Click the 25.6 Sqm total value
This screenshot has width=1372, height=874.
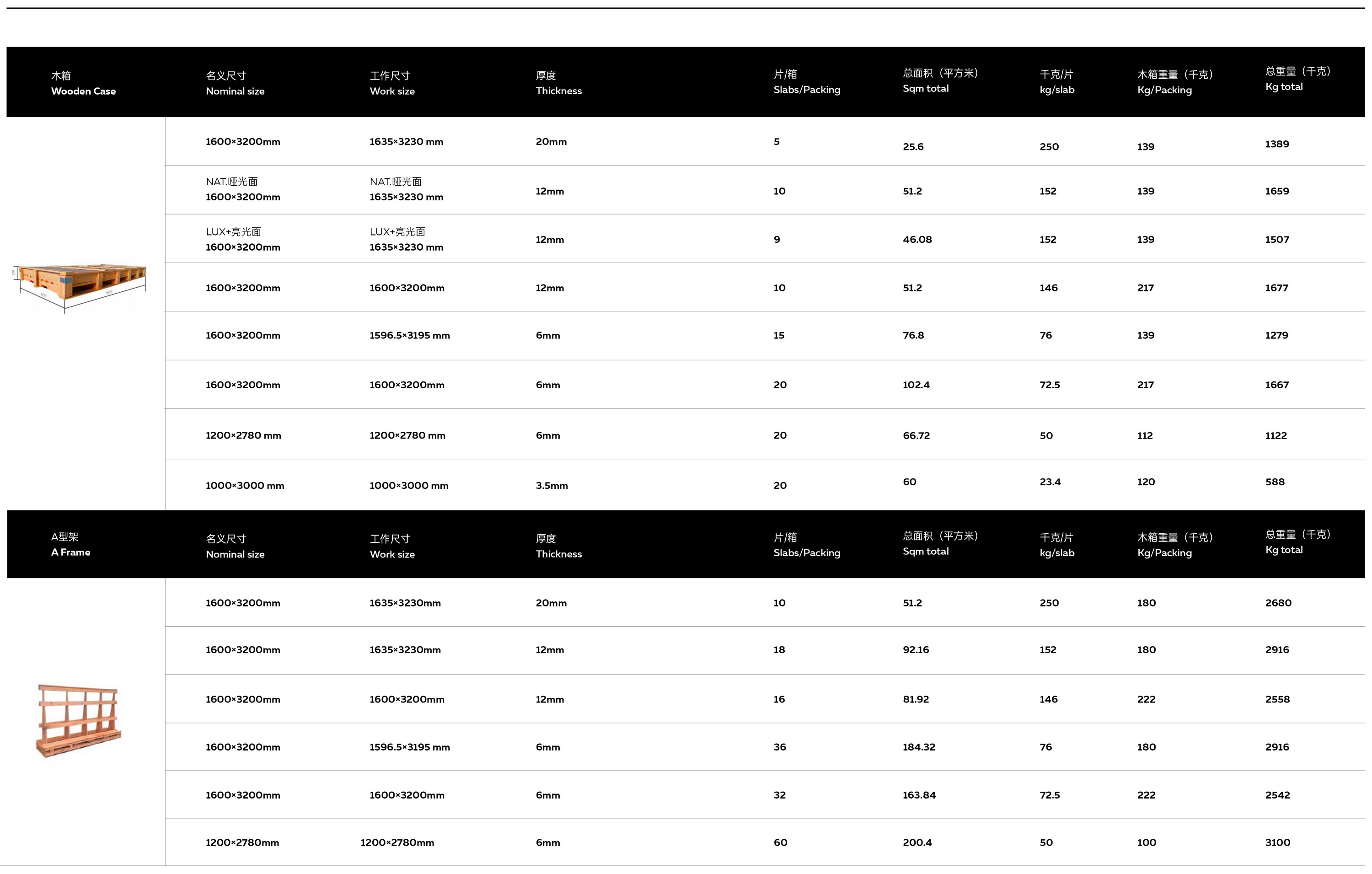(x=913, y=147)
